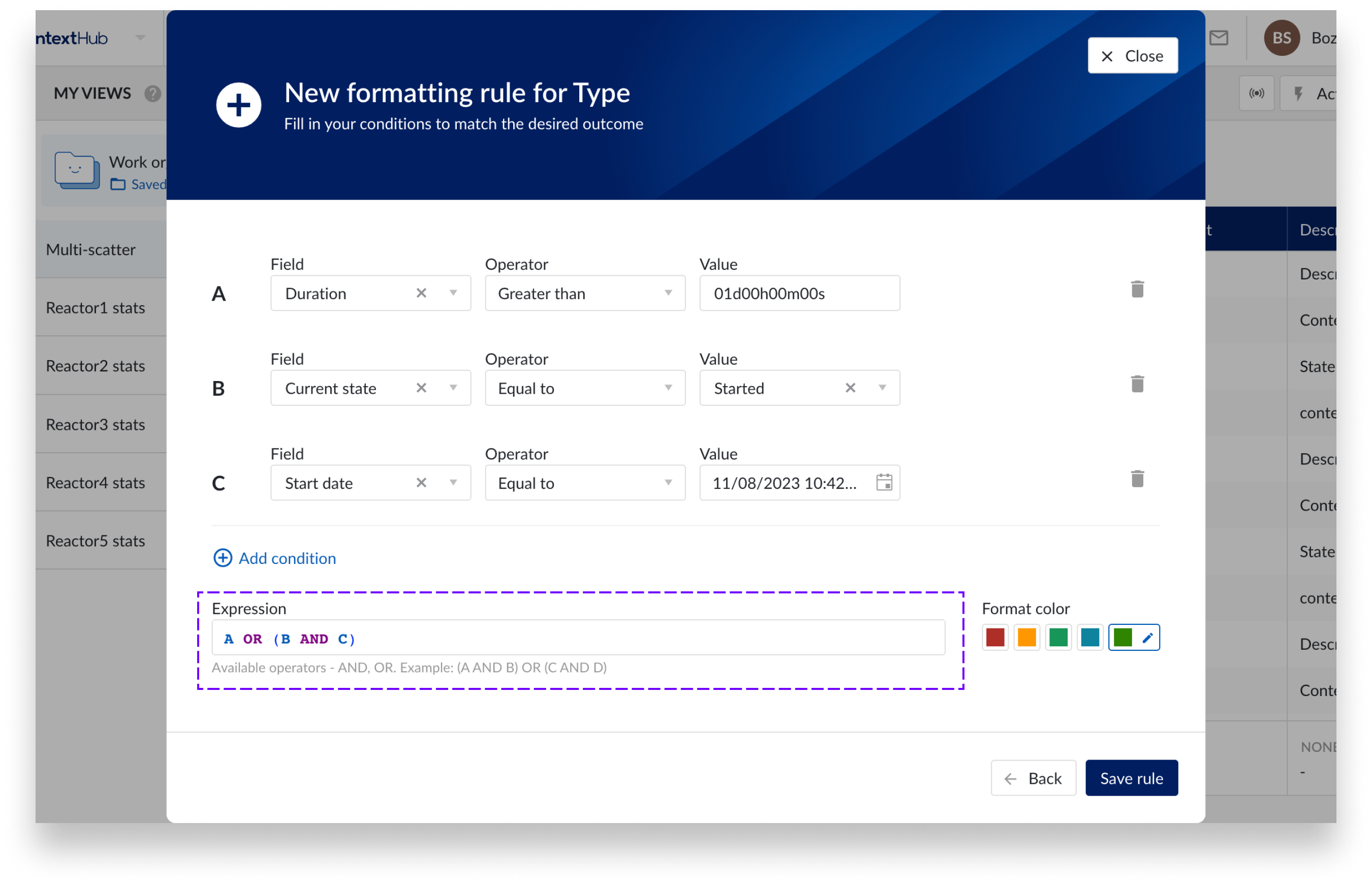
Task: Pick the red format color swatch
Action: point(995,638)
